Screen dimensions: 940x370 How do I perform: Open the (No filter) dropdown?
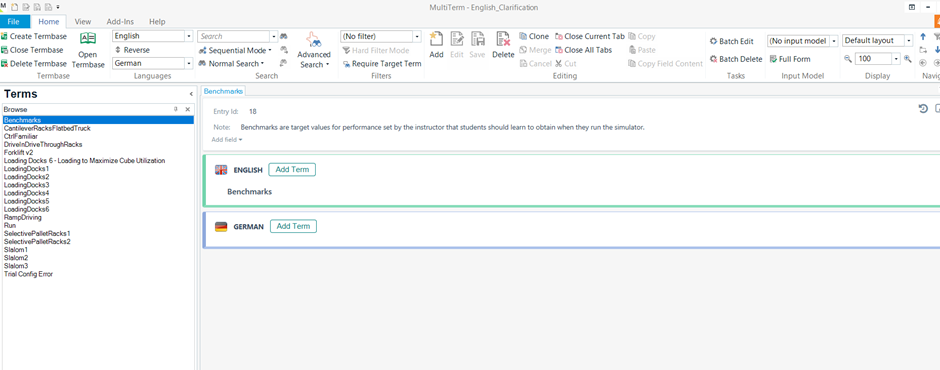(x=417, y=37)
